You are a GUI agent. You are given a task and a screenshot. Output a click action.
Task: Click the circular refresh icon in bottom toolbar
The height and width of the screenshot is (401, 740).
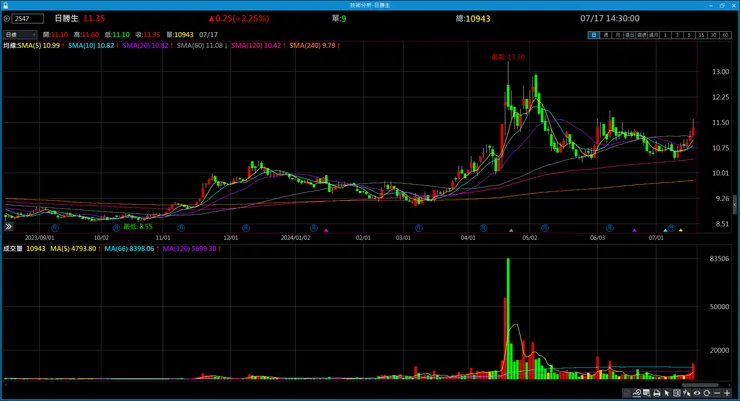click(706, 393)
